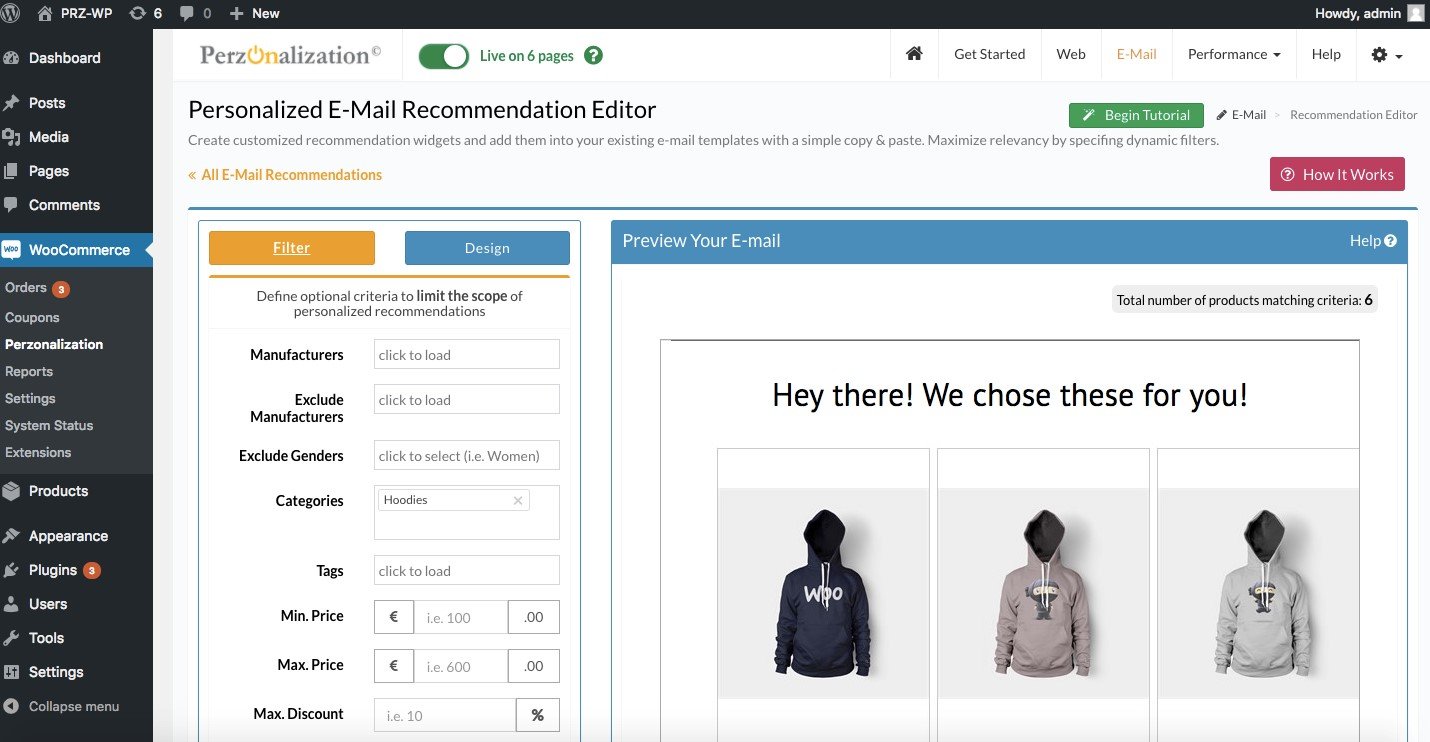Select the E-Mail tab
The height and width of the screenshot is (742, 1430).
point(1137,55)
